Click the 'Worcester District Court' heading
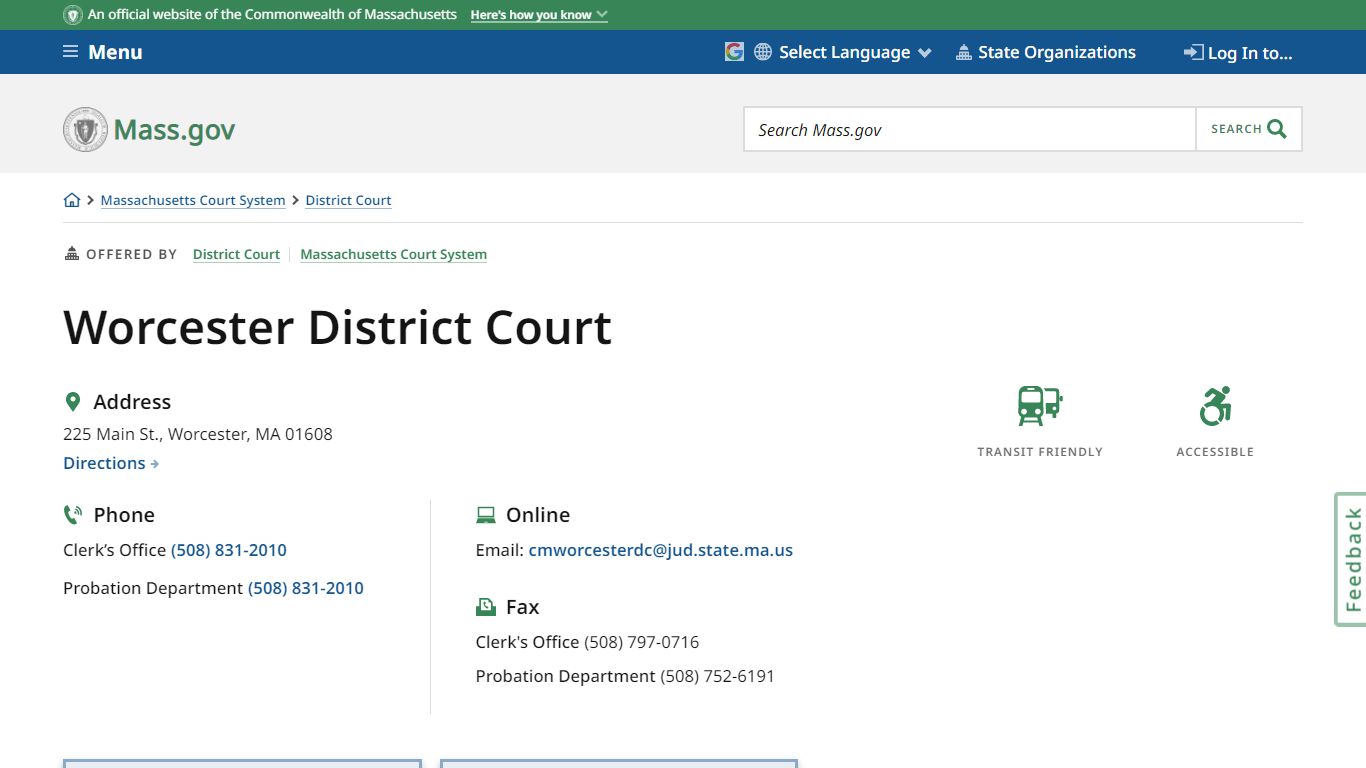 pyautogui.click(x=338, y=327)
